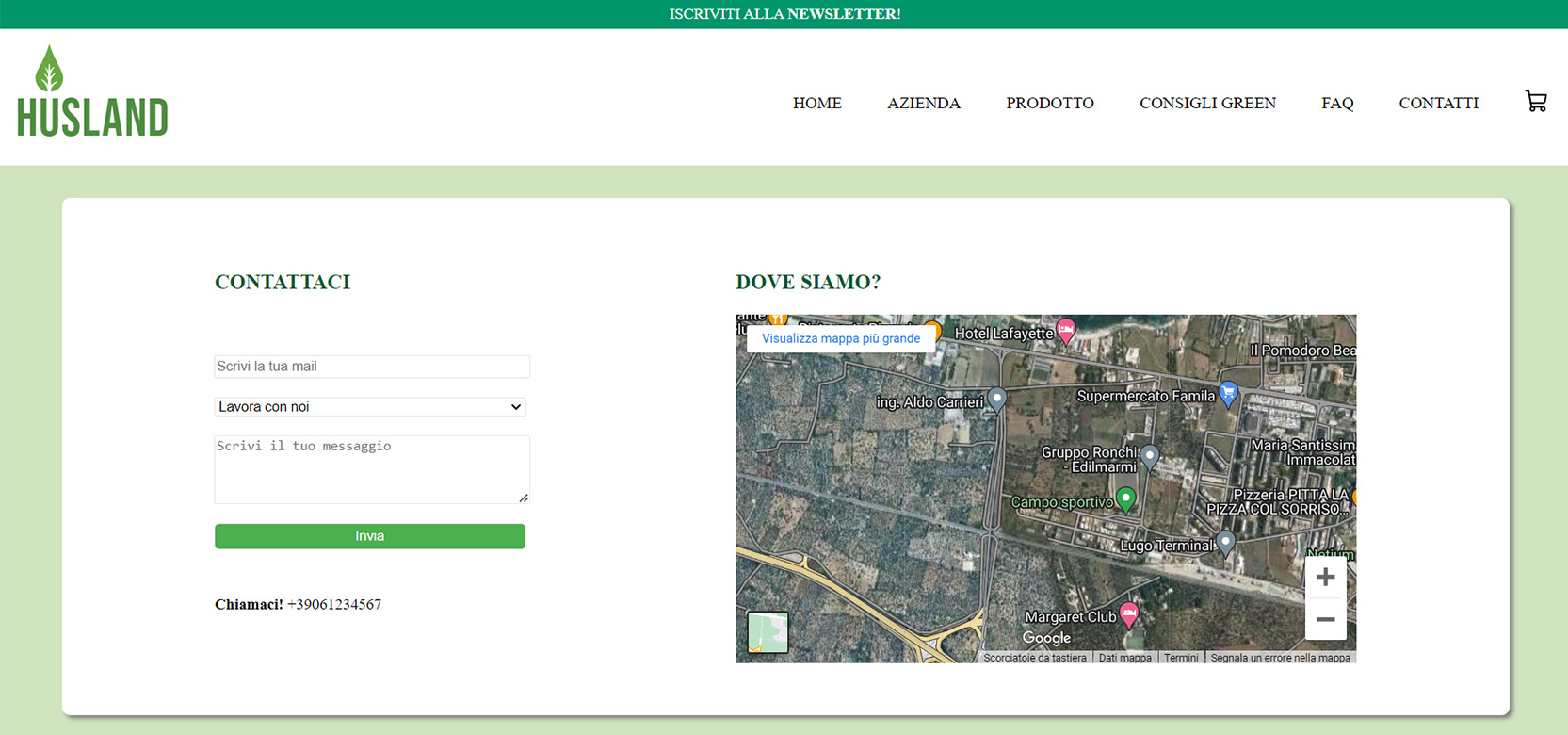The image size is (1568, 735).
Task: Click Visualizza mappa più grande link
Action: [x=841, y=338]
